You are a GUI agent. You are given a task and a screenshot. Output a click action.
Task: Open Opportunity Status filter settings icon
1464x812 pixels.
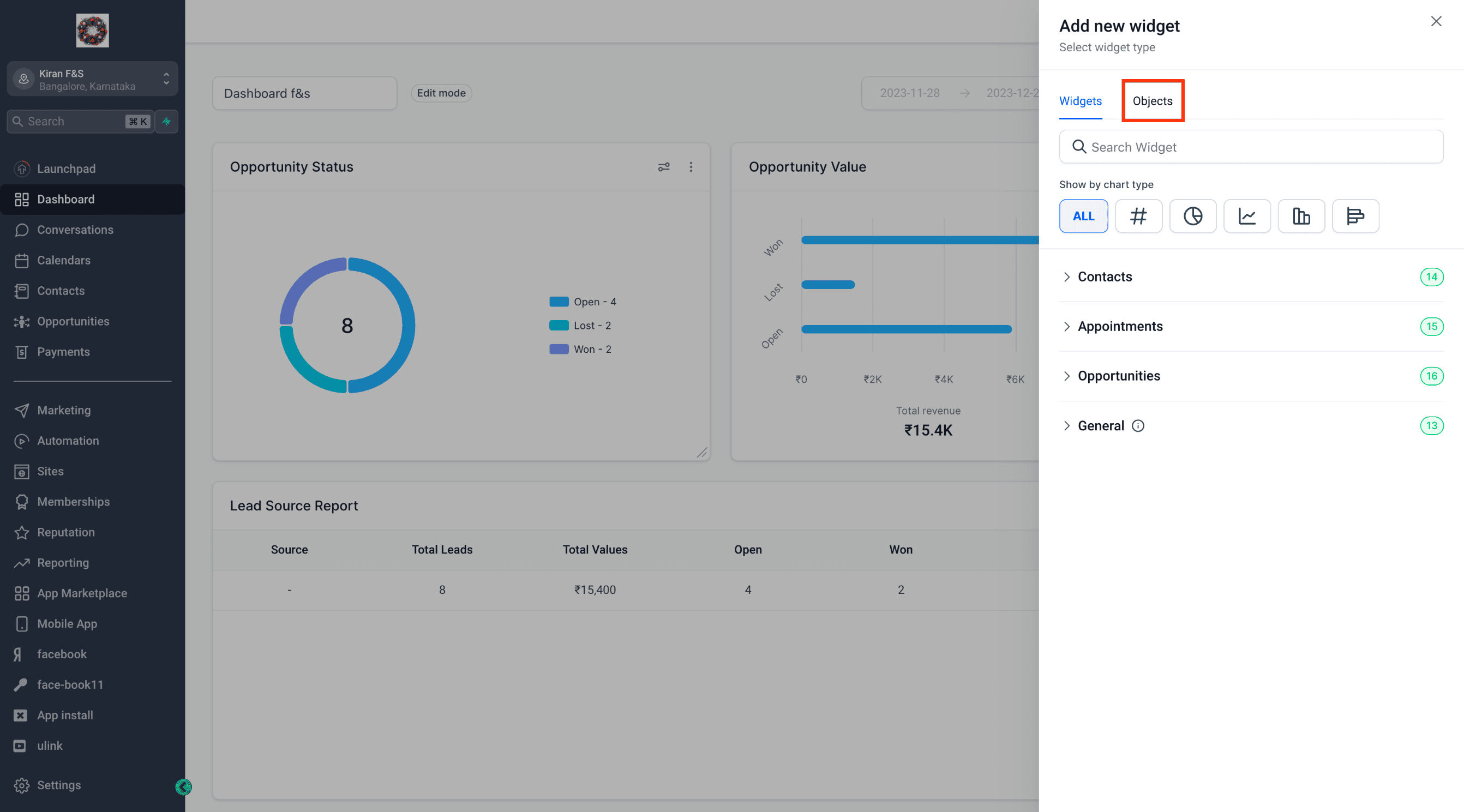click(x=664, y=167)
